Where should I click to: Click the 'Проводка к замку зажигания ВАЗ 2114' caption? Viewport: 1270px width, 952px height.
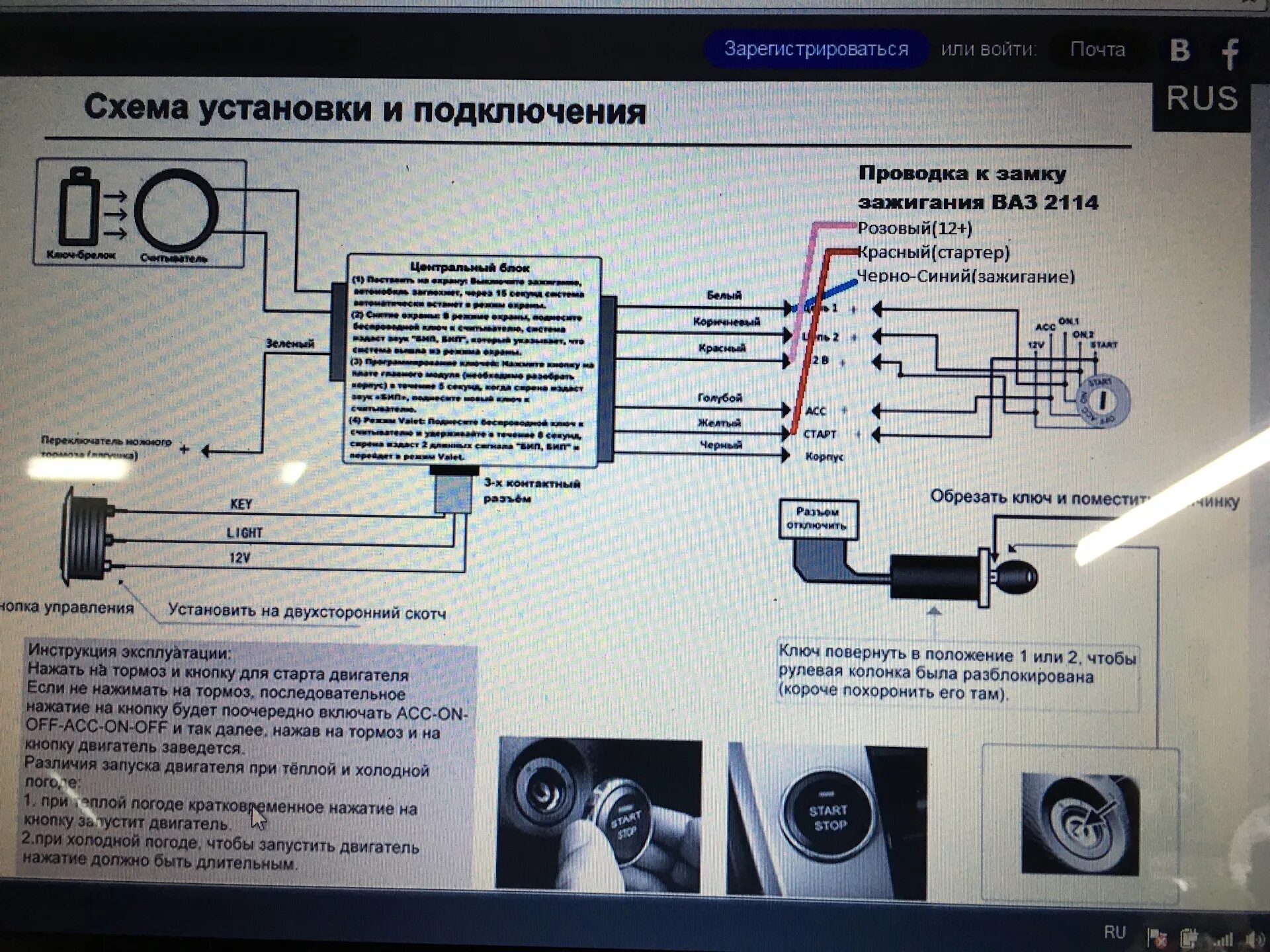978,187
